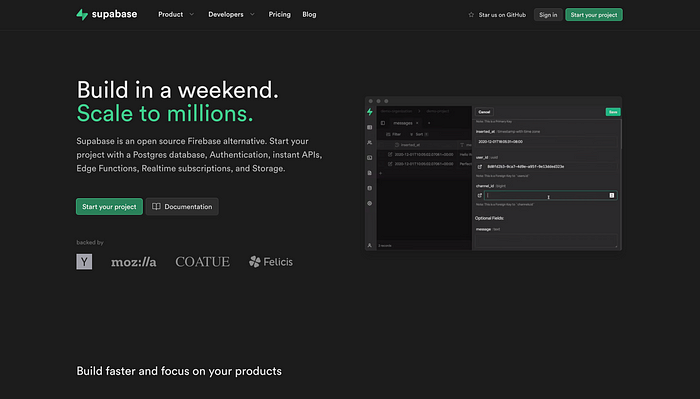This screenshot has height=399, width=700.
Task: Open the Blog from navigation
Action: [309, 14]
